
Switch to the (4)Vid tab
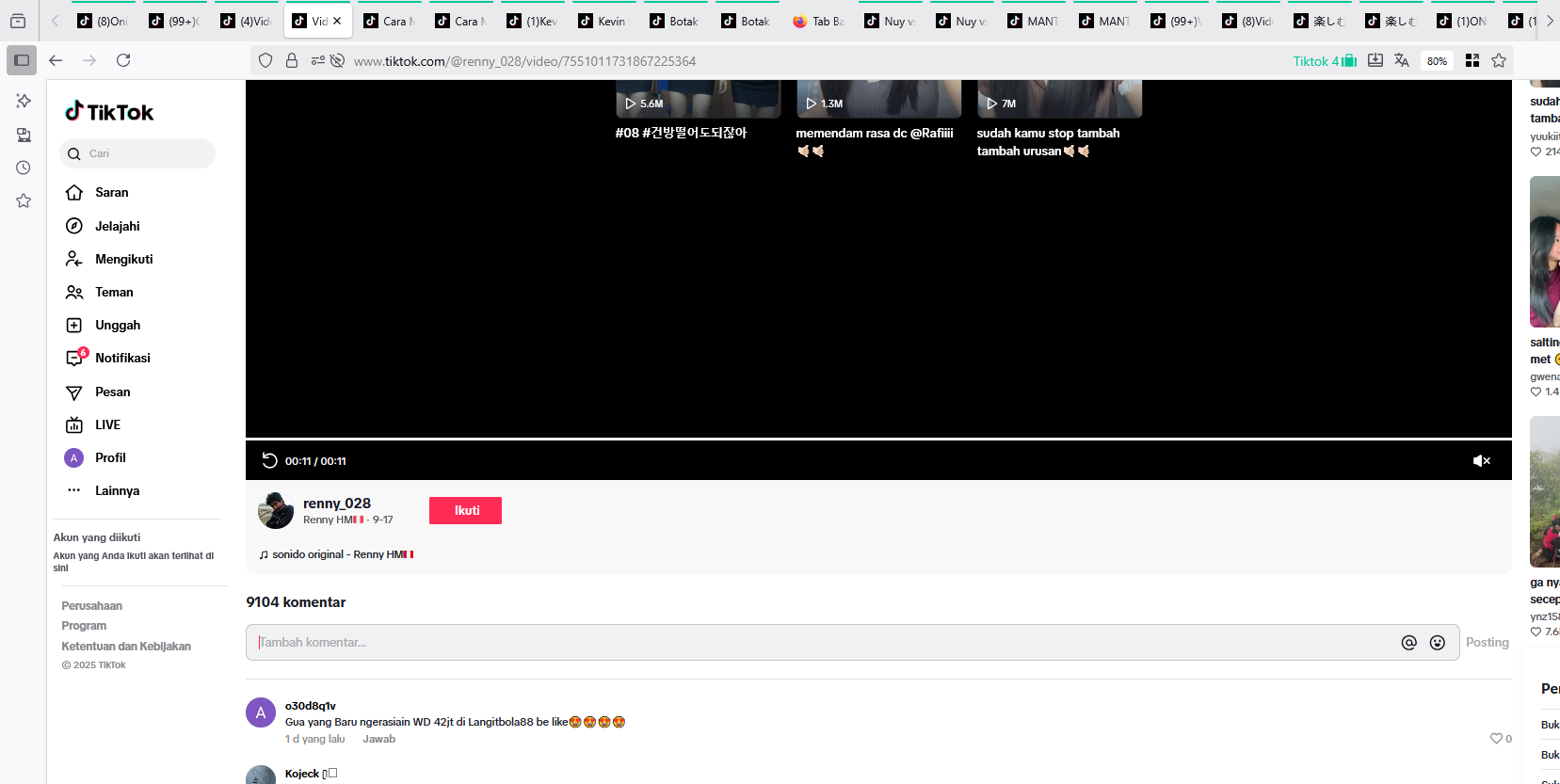245,21
